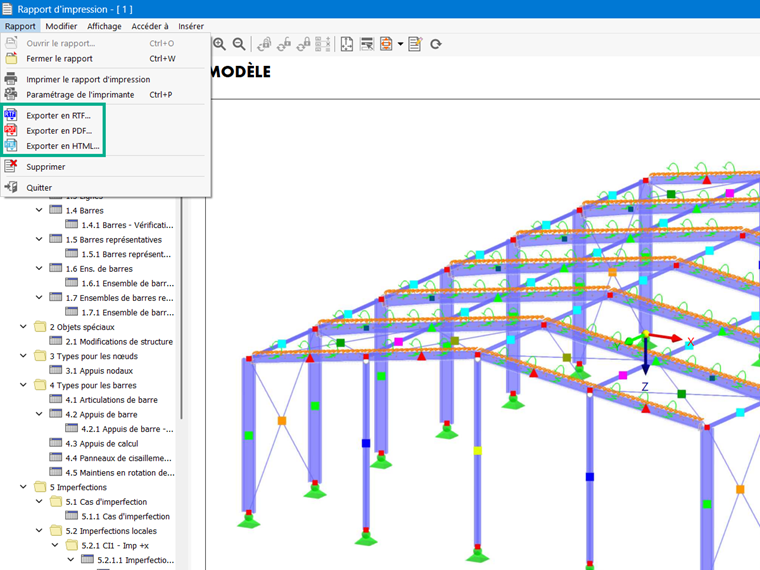Choose Quitter in the Rapport menu
Image resolution: width=760 pixels, height=570 pixels.
106,188
